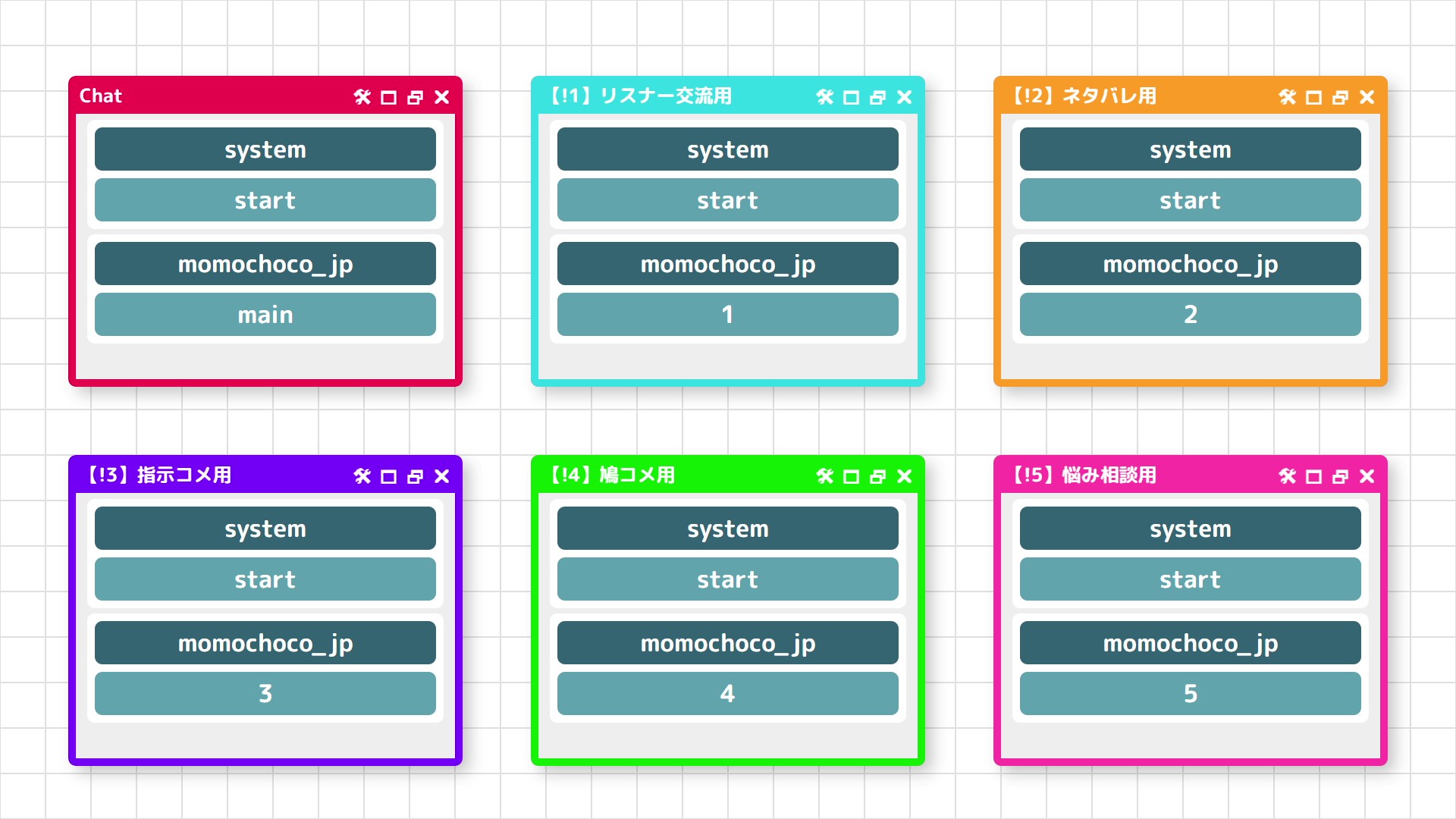The image size is (1456, 819).
Task: Maximize the 【!3】 指示コメ用 window
Action: pyautogui.click(x=389, y=476)
